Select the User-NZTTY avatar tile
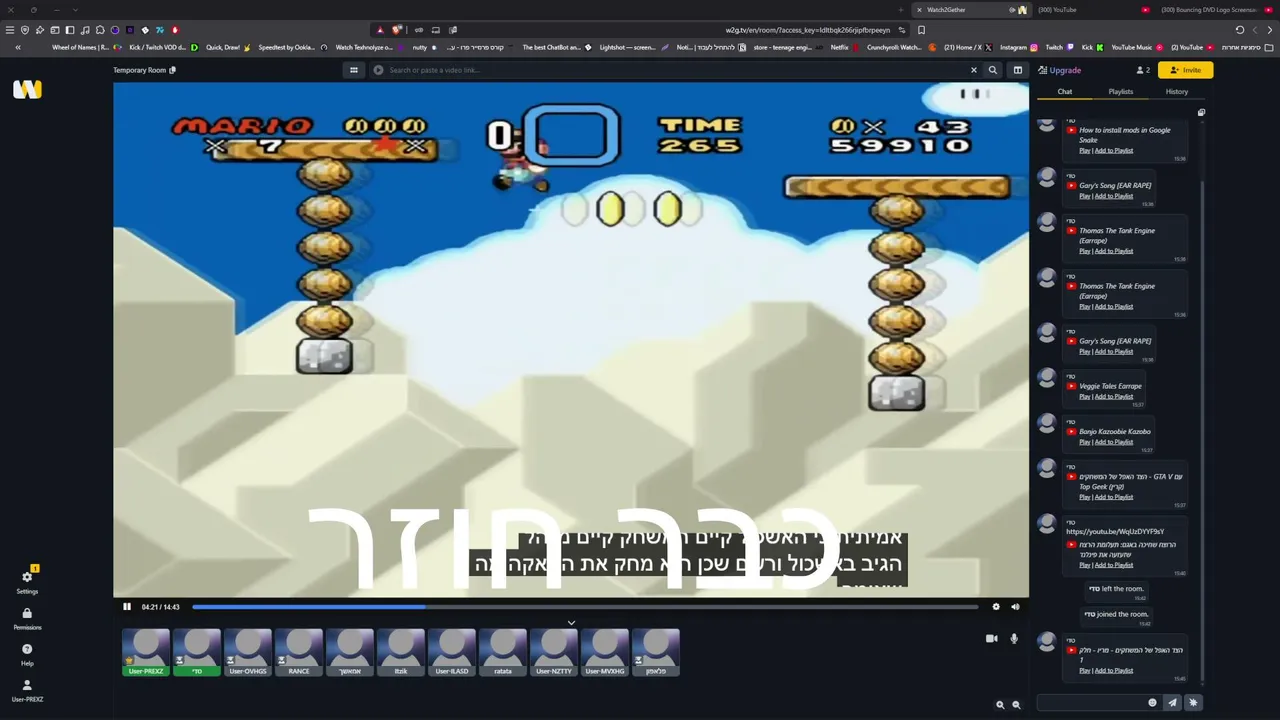The height and width of the screenshot is (720, 1280). 554,652
